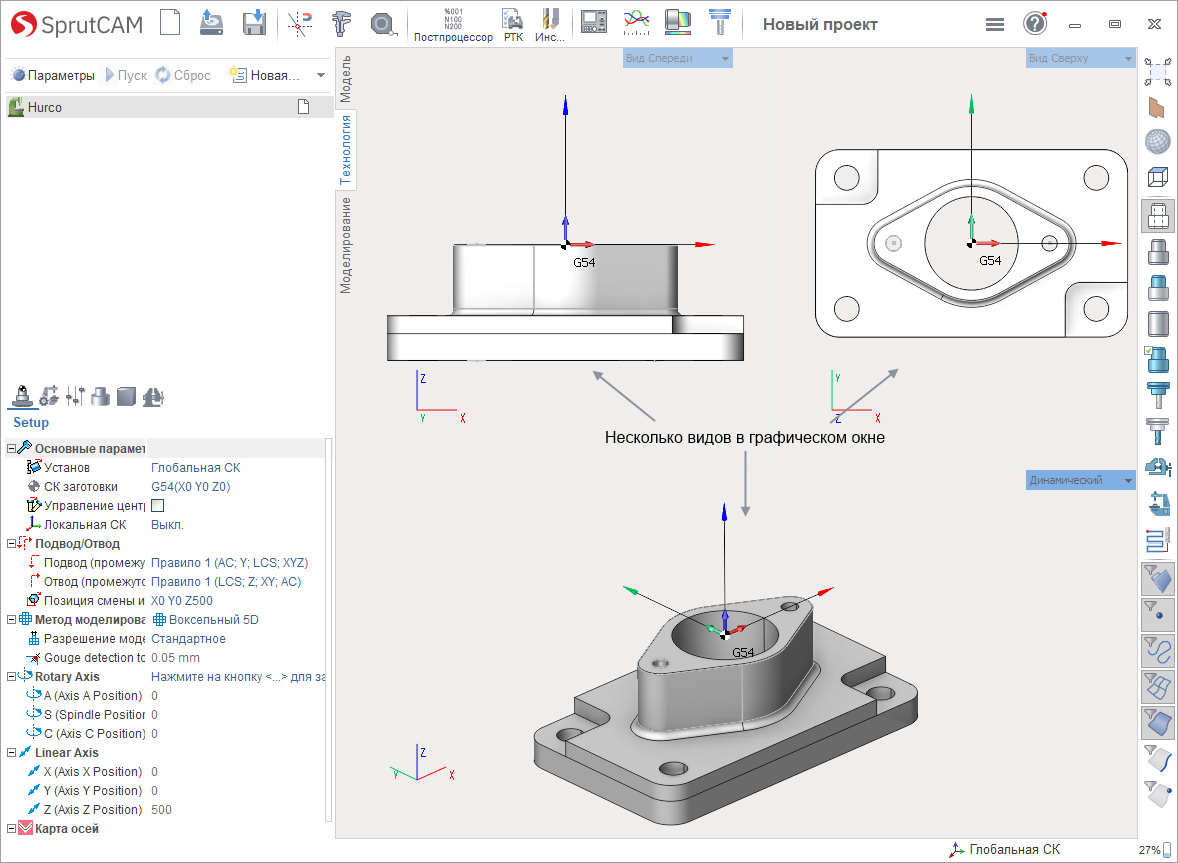This screenshot has width=1178, height=863.
Task: Collapse the Linear Axis group
Action: coord(11,753)
